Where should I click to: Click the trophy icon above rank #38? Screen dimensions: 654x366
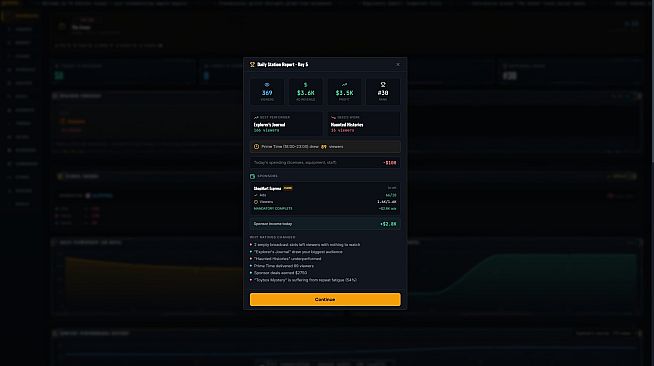click(383, 85)
